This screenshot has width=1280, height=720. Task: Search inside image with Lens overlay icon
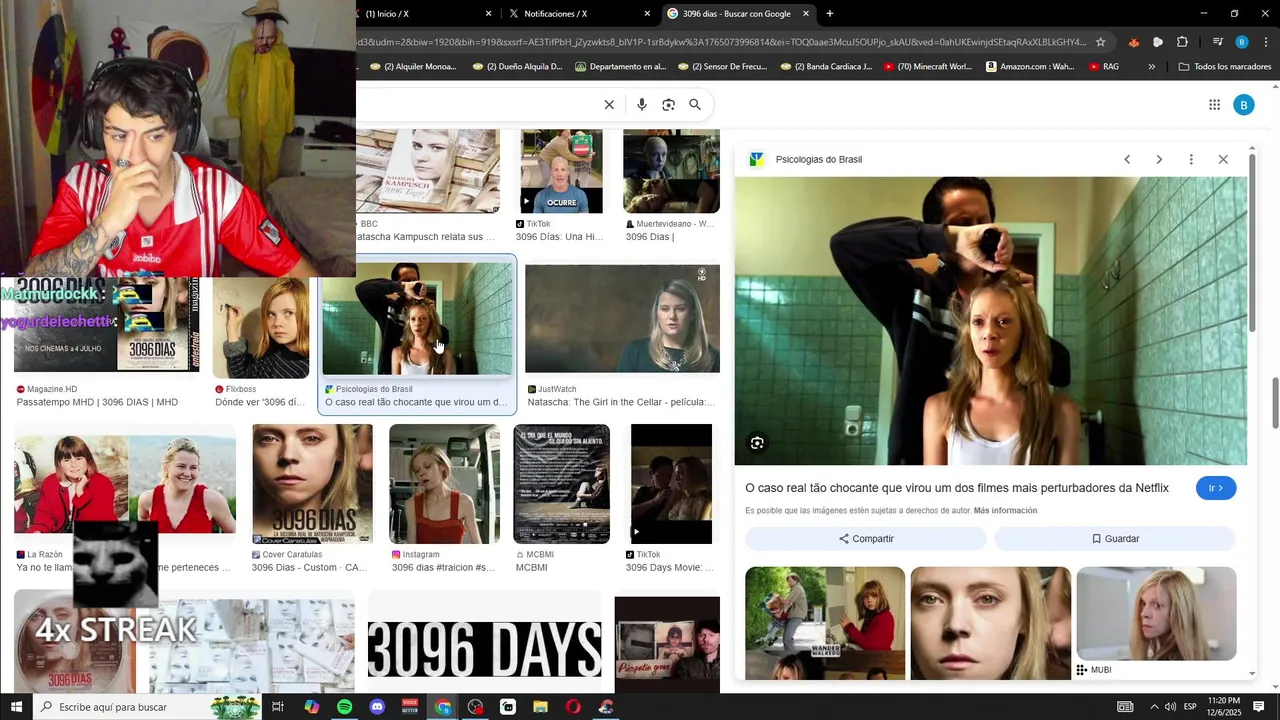757,443
